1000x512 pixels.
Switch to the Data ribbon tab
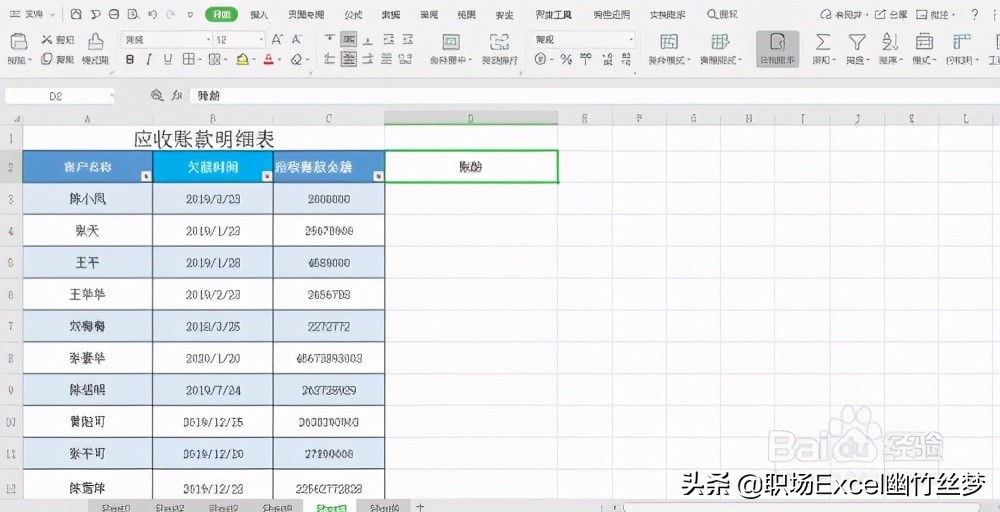(391, 14)
